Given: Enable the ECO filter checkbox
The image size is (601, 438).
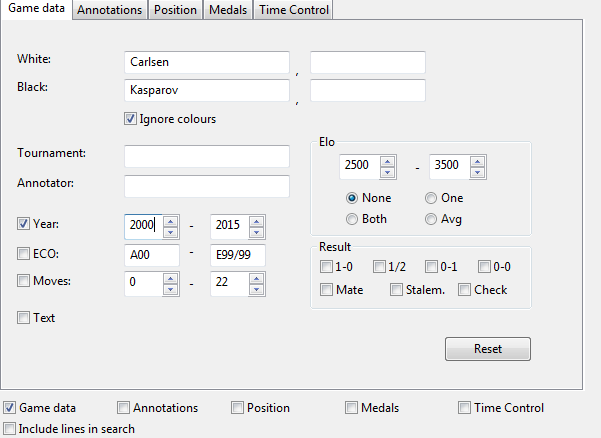Looking at the screenshot, I should tap(24, 254).
